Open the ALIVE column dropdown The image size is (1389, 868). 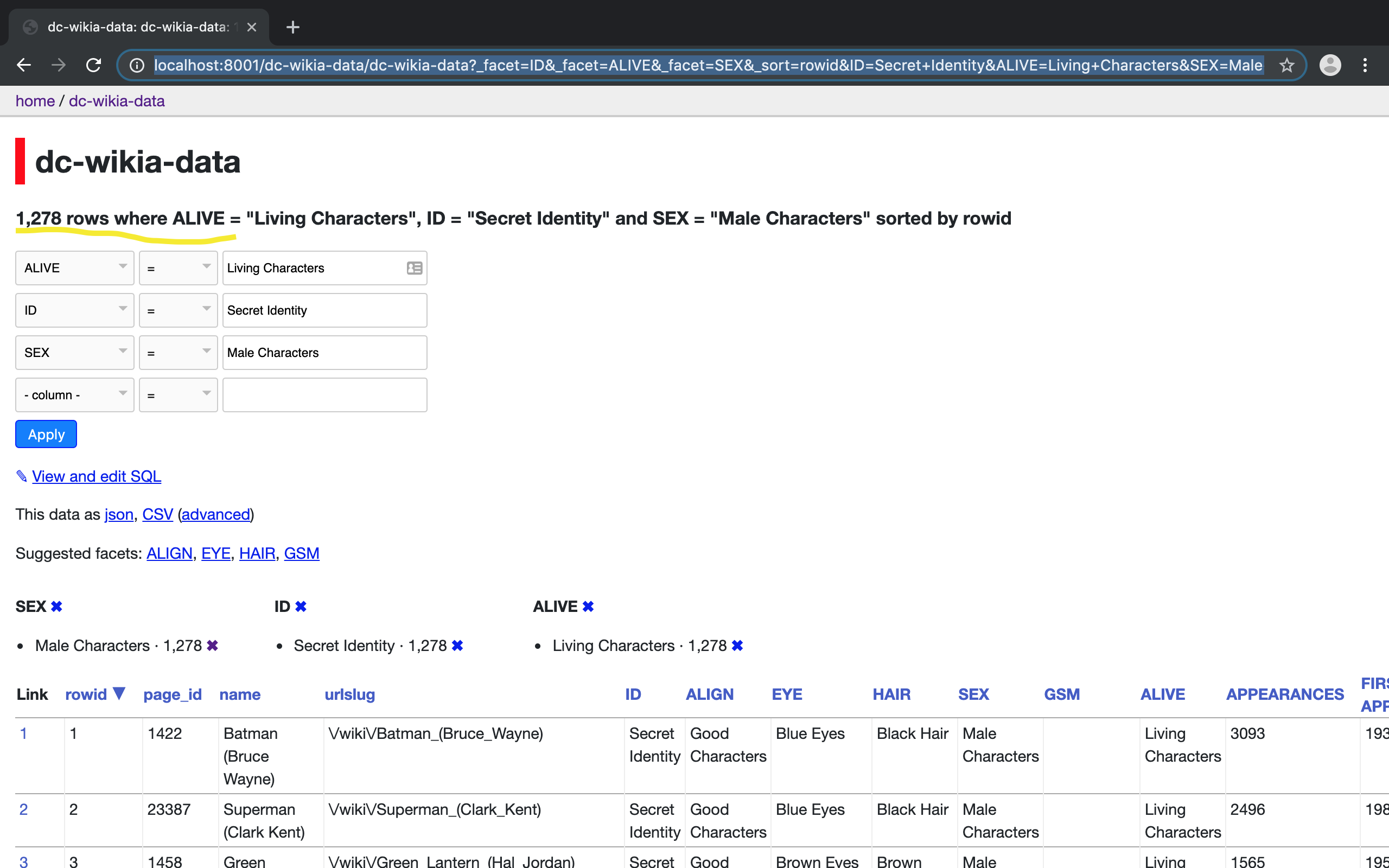tap(75, 267)
